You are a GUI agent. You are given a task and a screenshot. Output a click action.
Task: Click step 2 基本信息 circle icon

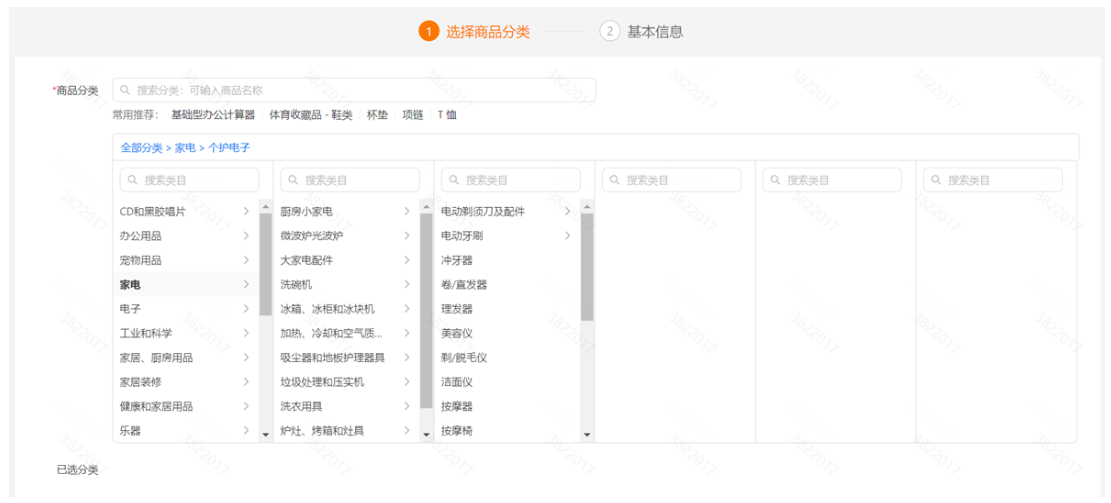(x=609, y=31)
